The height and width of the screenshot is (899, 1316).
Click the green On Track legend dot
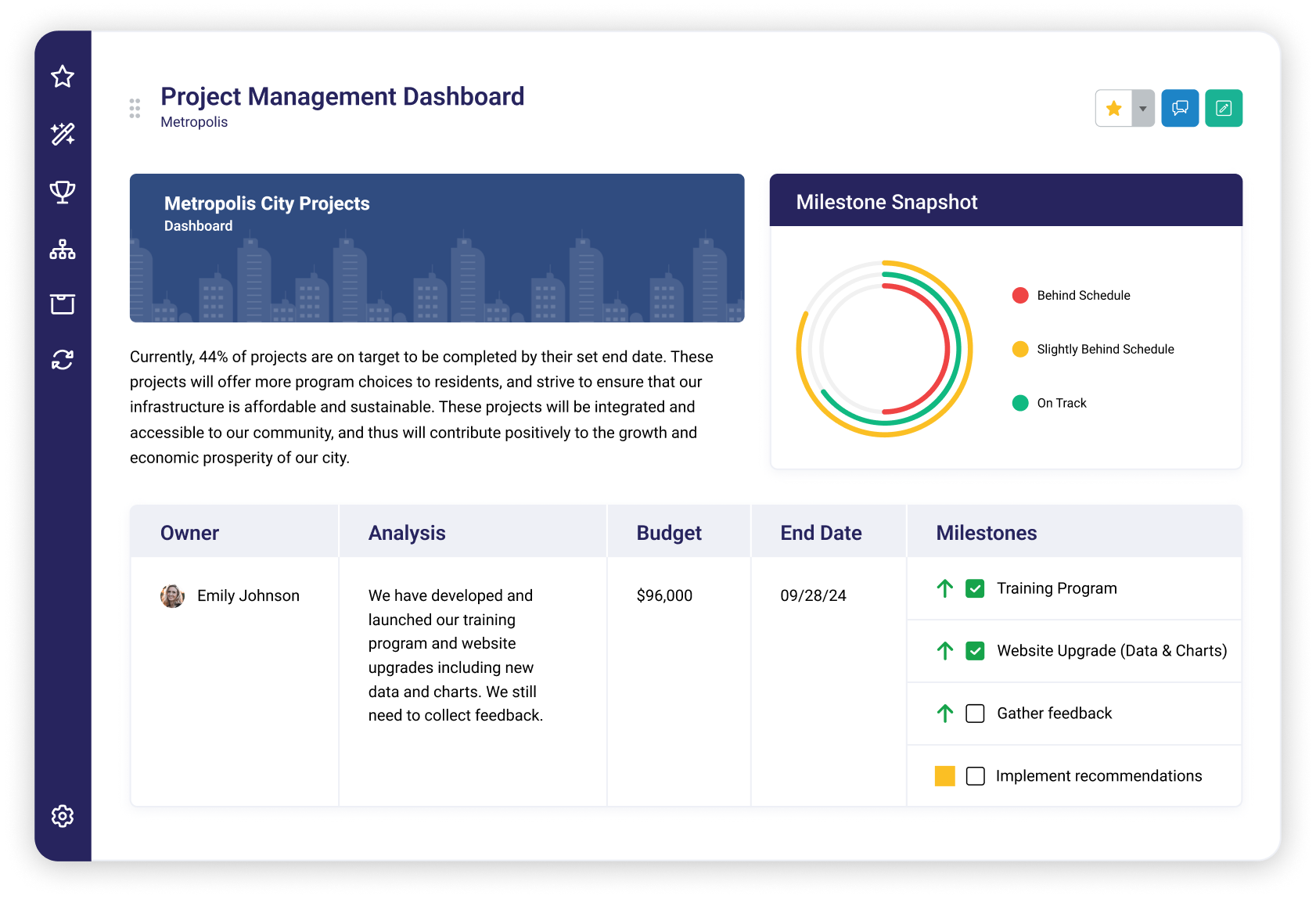coord(1020,403)
